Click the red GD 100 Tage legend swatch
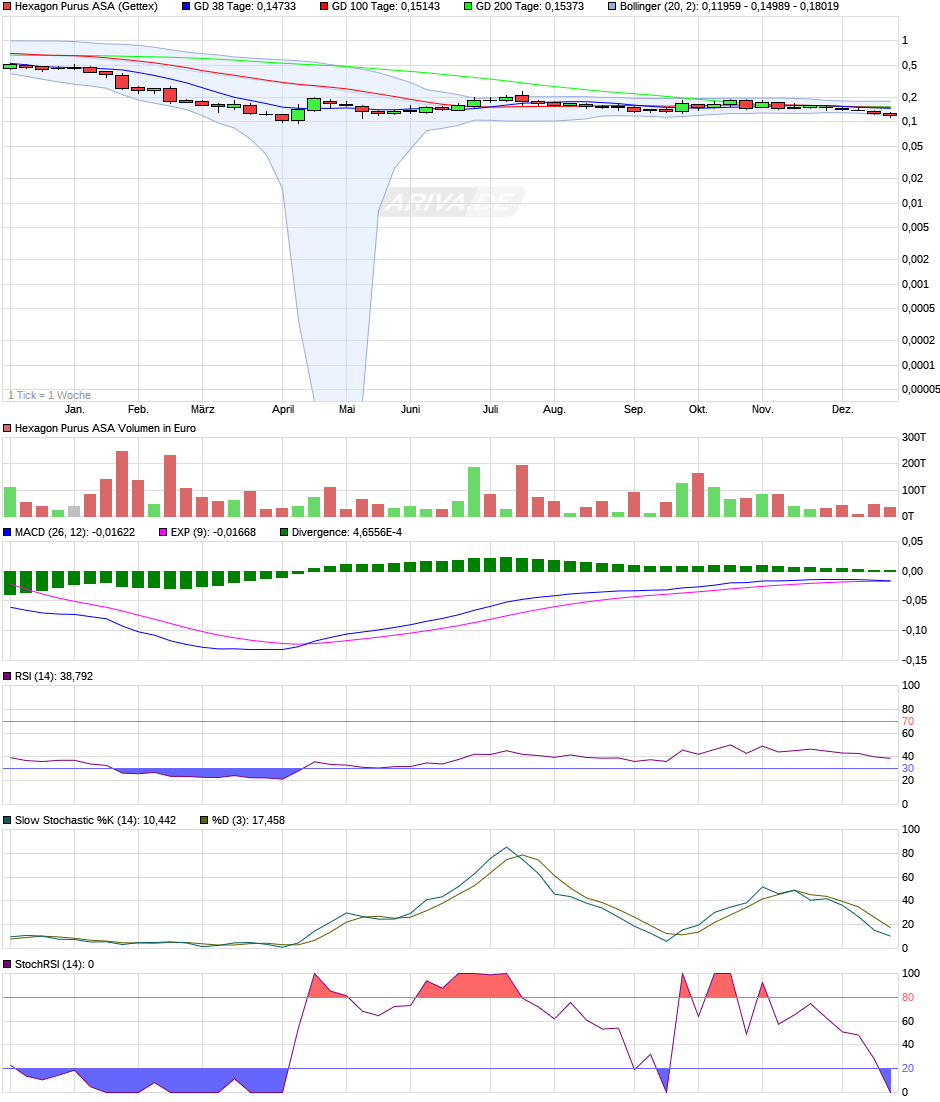The image size is (940, 1102). [324, 6]
